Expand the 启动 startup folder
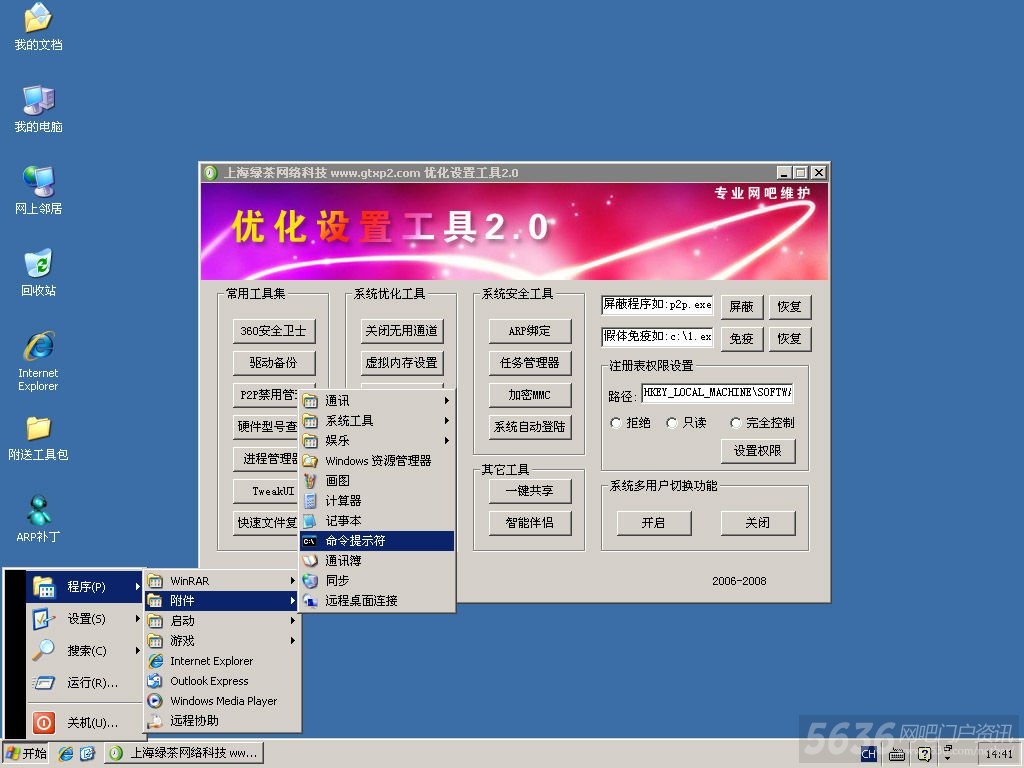The height and width of the screenshot is (768, 1024). (222, 620)
